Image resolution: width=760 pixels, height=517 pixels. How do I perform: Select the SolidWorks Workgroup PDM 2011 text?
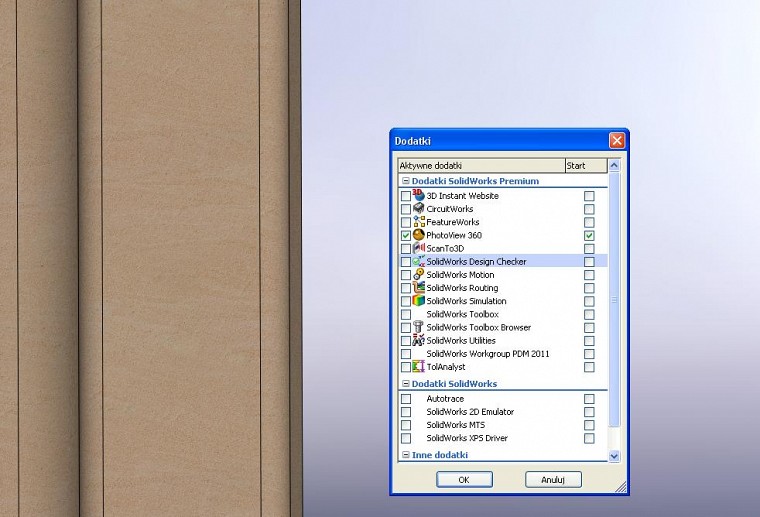coord(488,354)
